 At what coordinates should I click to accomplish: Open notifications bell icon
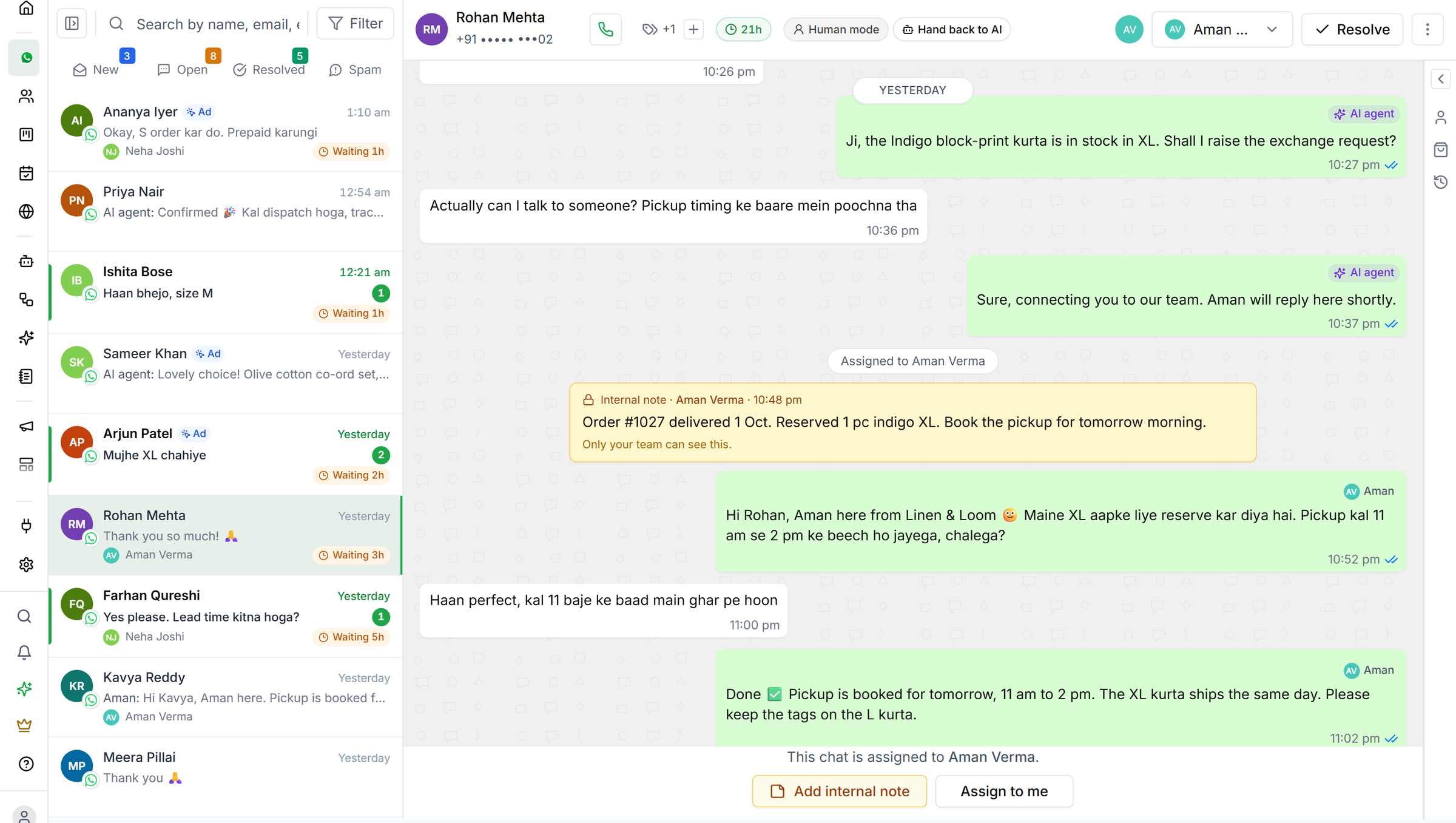(x=24, y=652)
